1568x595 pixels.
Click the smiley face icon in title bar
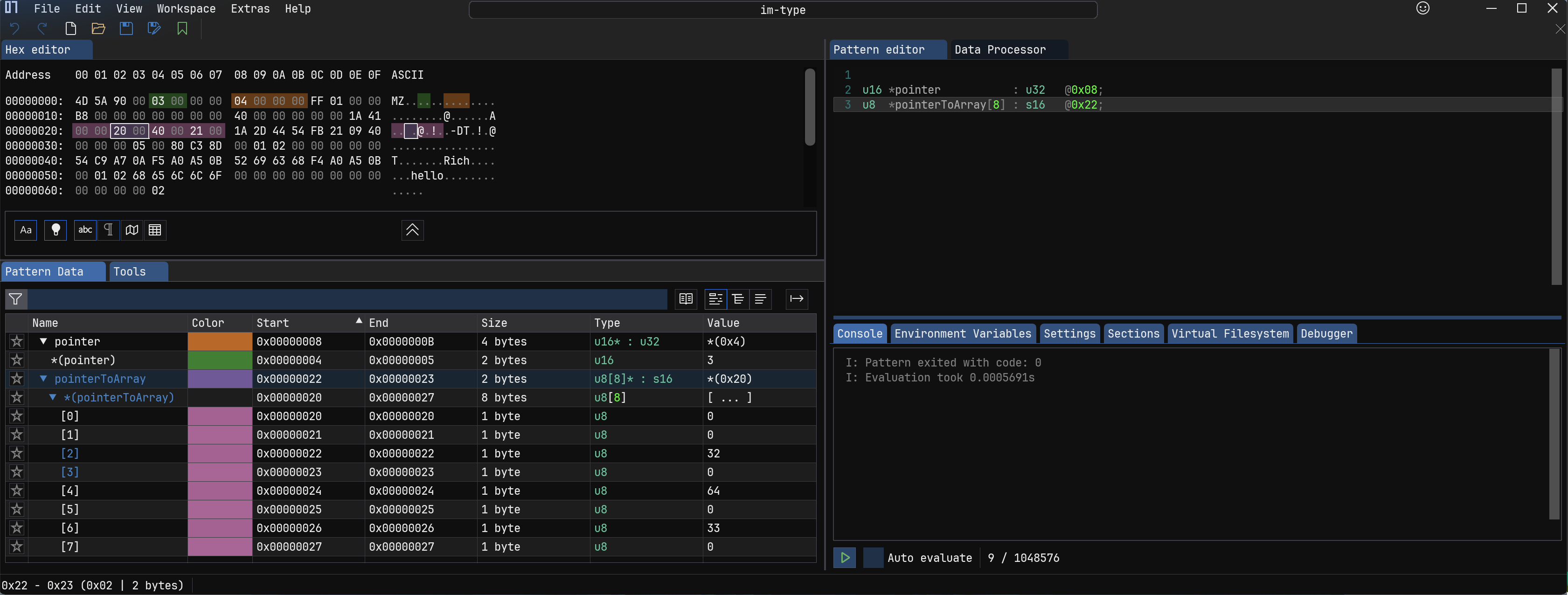coord(1422,8)
